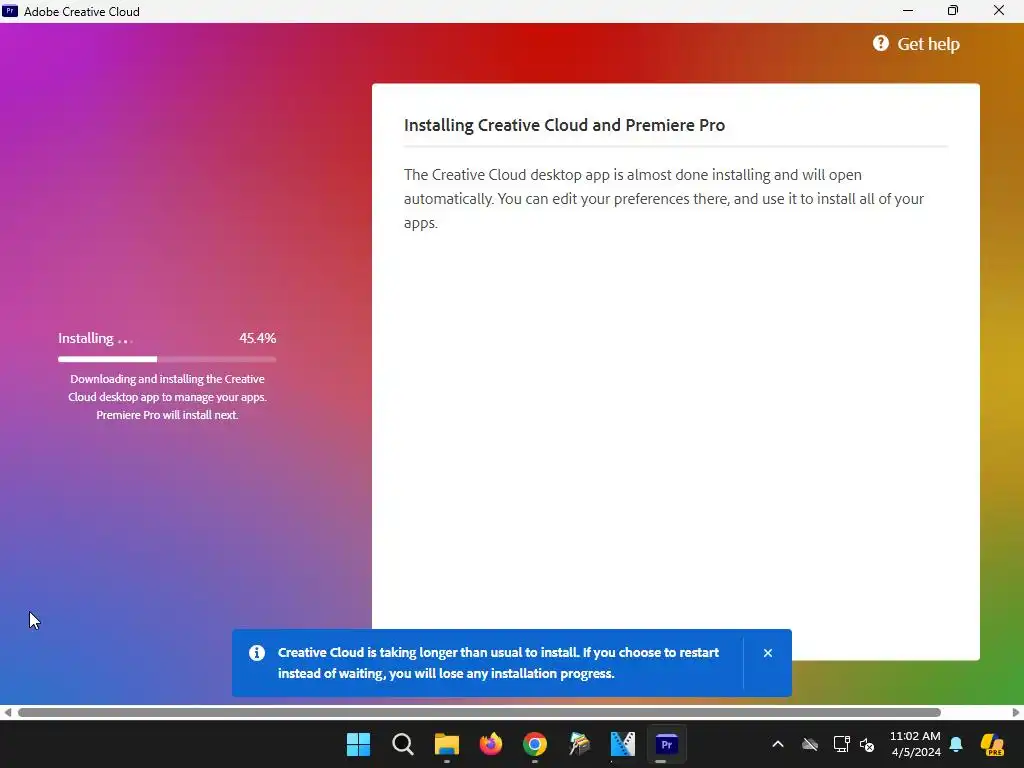
Task: Open the blue filmstrip app in taskbar
Action: pyautogui.click(x=622, y=744)
